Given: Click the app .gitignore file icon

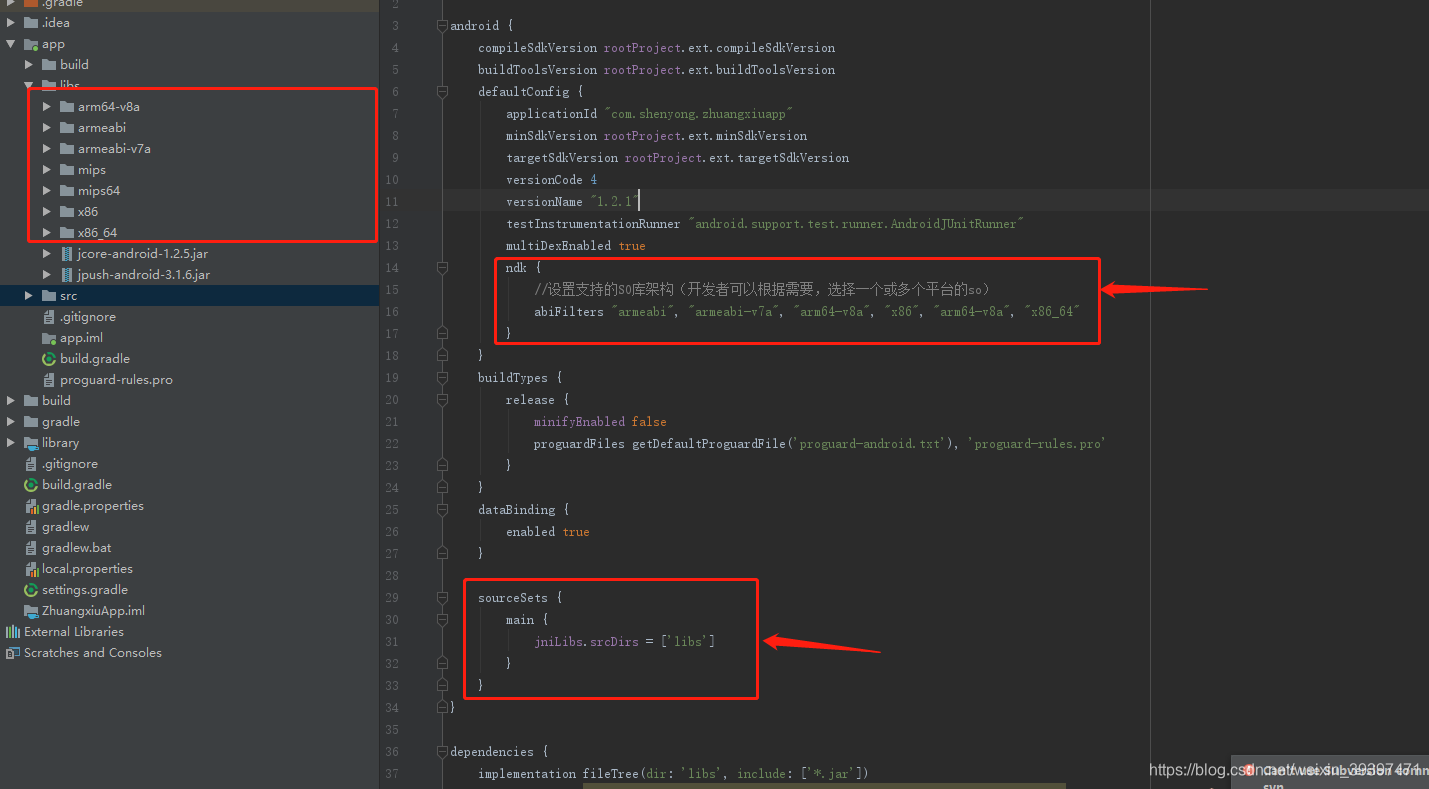Looking at the screenshot, I should pyautogui.click(x=49, y=316).
